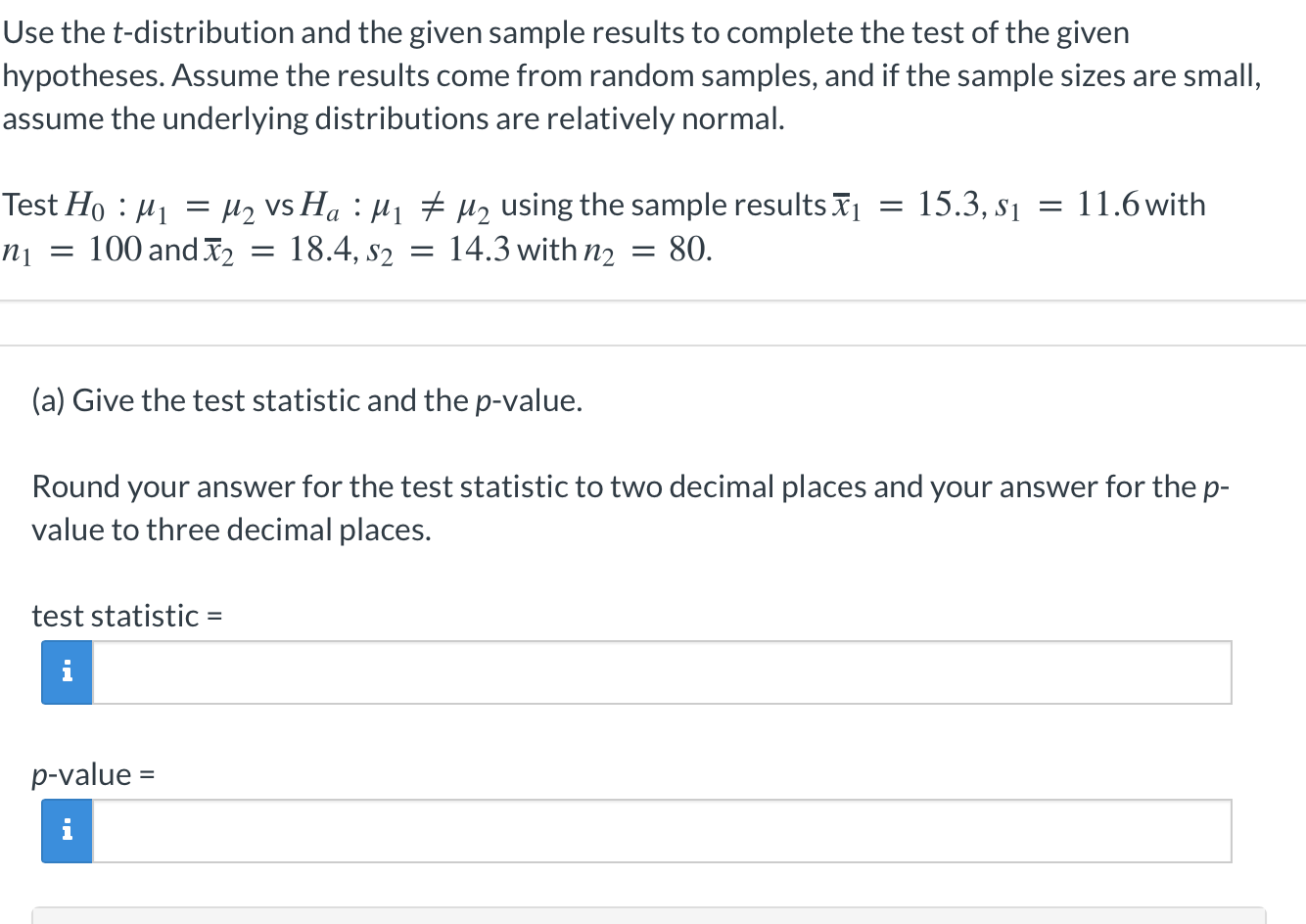This screenshot has height=924, width=1306.
Task: Click the part (a) question heading
Action: pyautogui.click(x=306, y=399)
